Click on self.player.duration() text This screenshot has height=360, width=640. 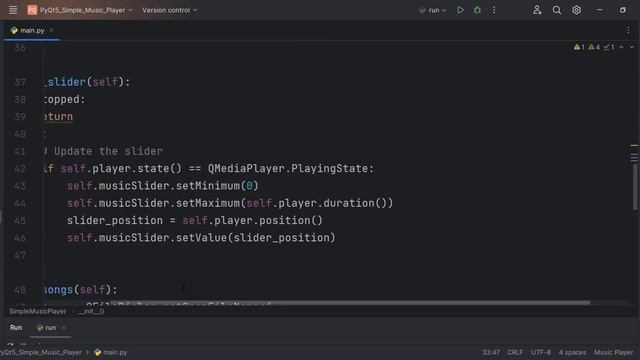316,203
